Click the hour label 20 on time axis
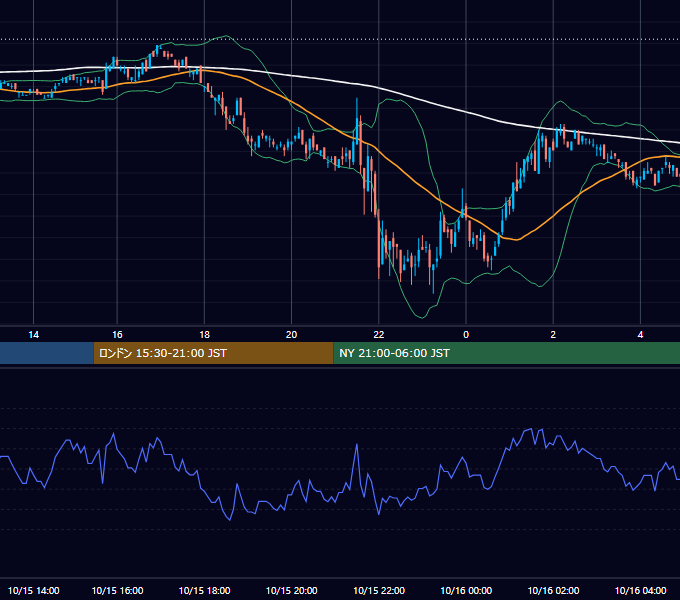The image size is (680, 600). tap(291, 335)
